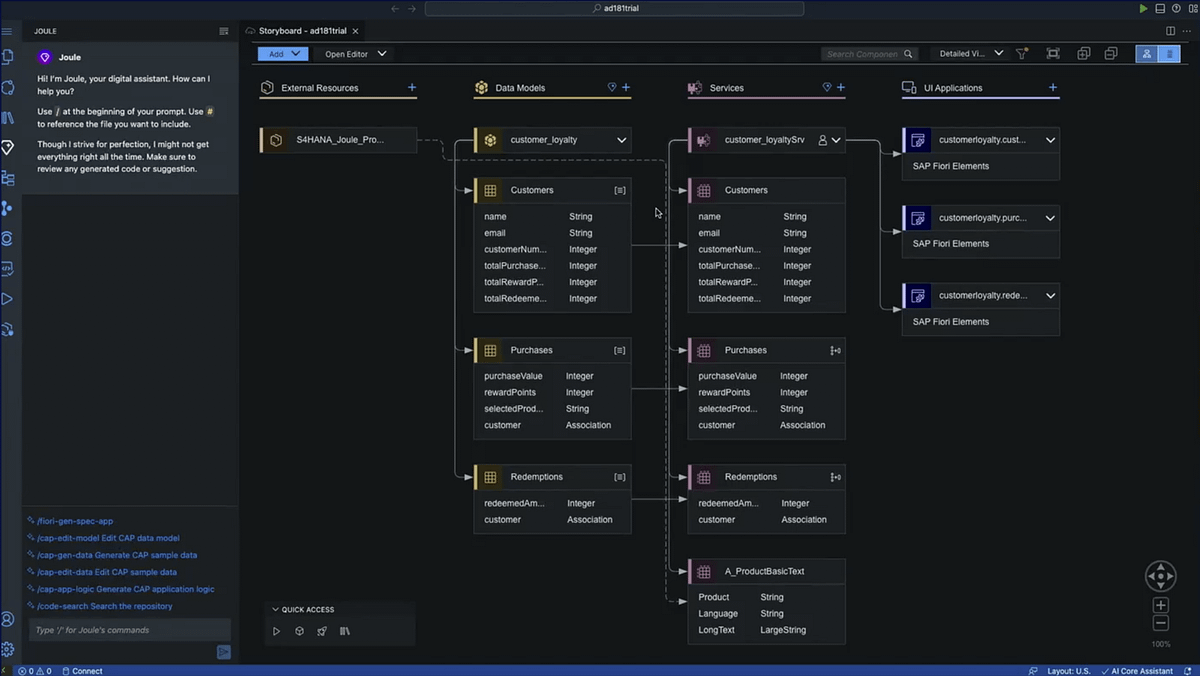Image resolution: width=1200 pixels, height=676 pixels.
Task: Close the Storyboard - ad181trial tab
Action: (355, 31)
